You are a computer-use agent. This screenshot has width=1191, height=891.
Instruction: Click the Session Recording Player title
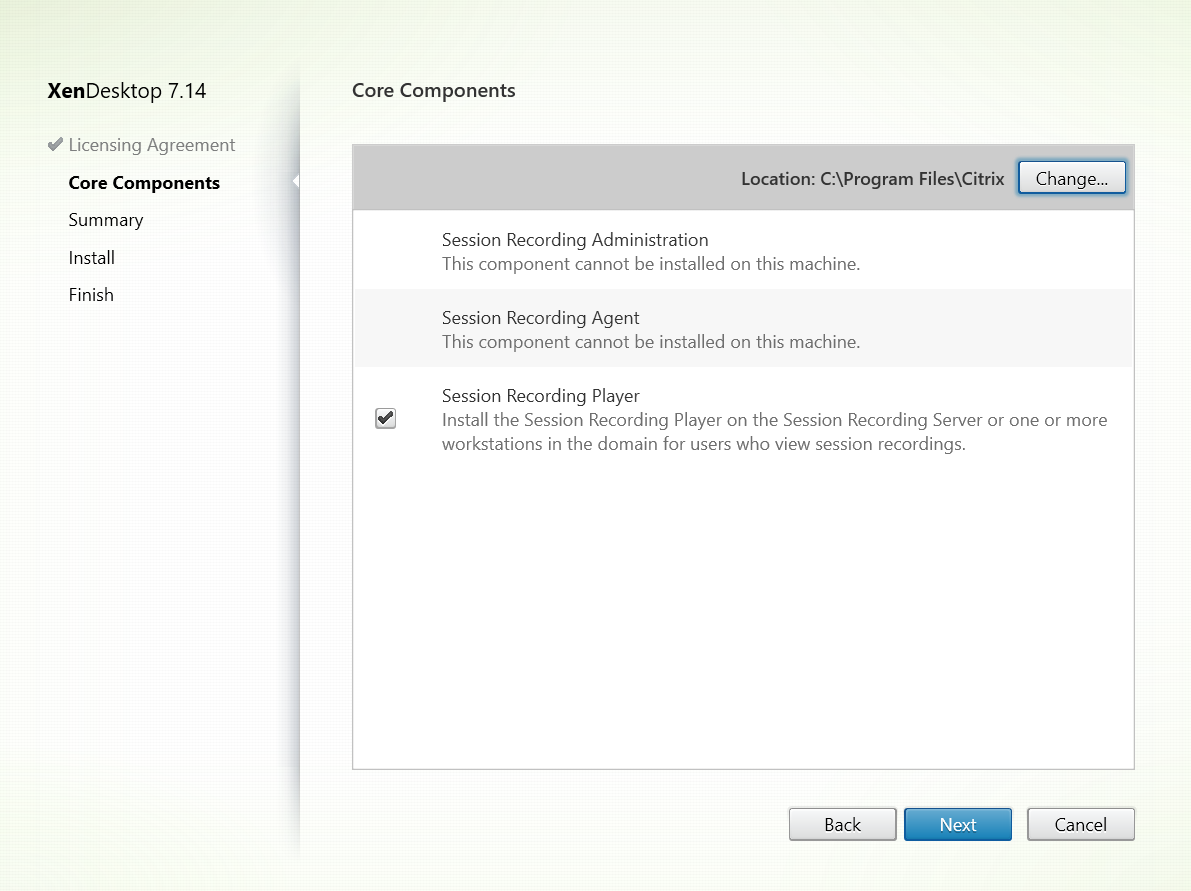click(541, 396)
